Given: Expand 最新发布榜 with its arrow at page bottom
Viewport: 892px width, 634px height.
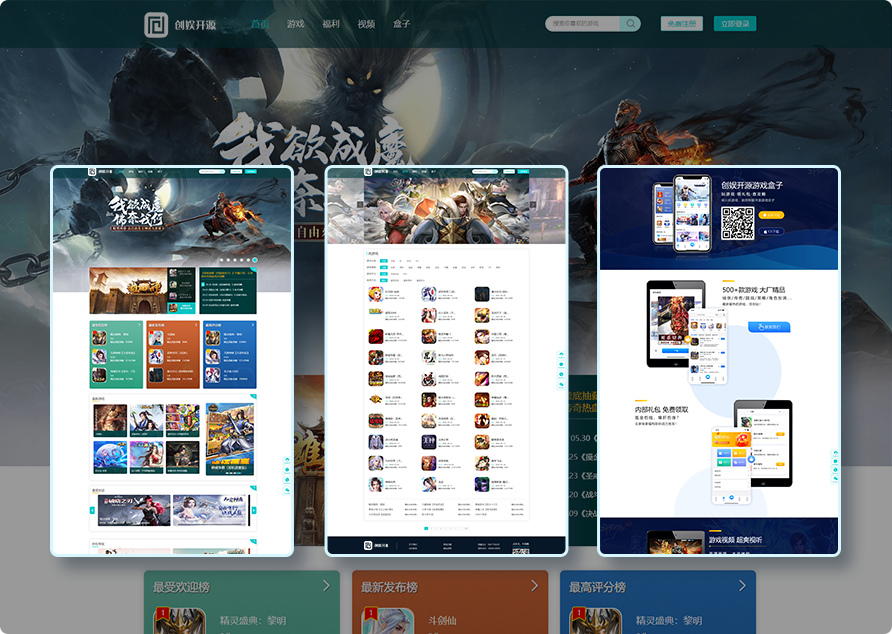Looking at the screenshot, I should (534, 586).
